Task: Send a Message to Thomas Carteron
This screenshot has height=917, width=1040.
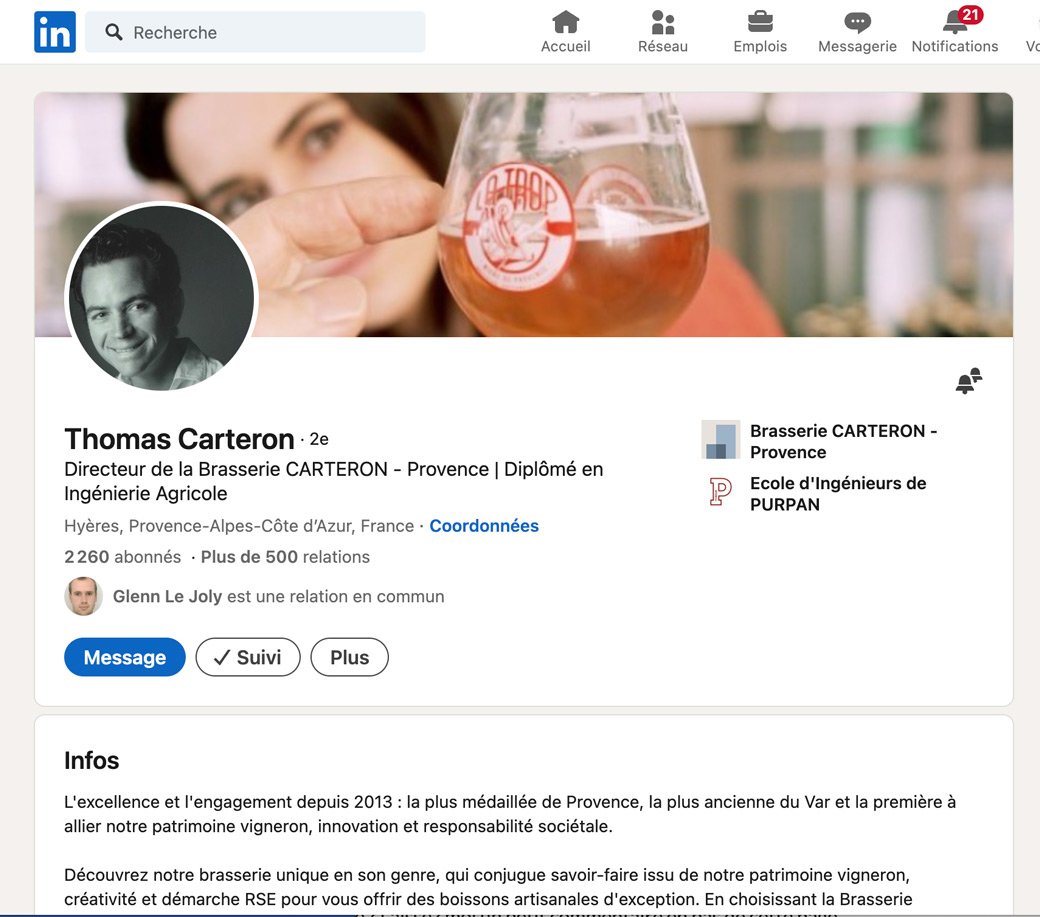Action: 124,657
